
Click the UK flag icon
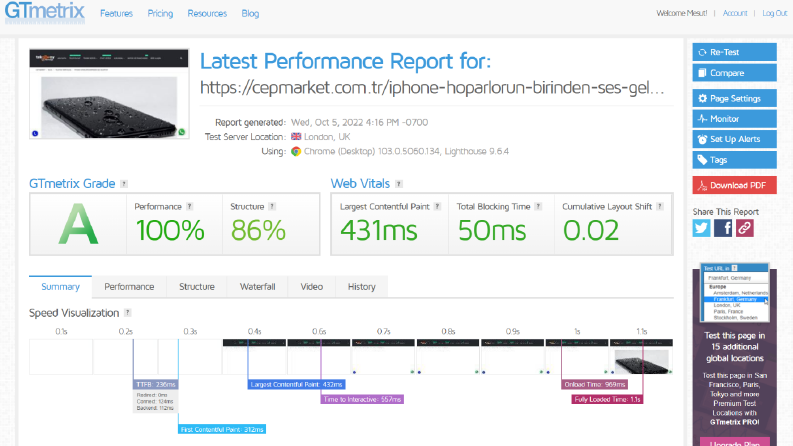point(296,137)
